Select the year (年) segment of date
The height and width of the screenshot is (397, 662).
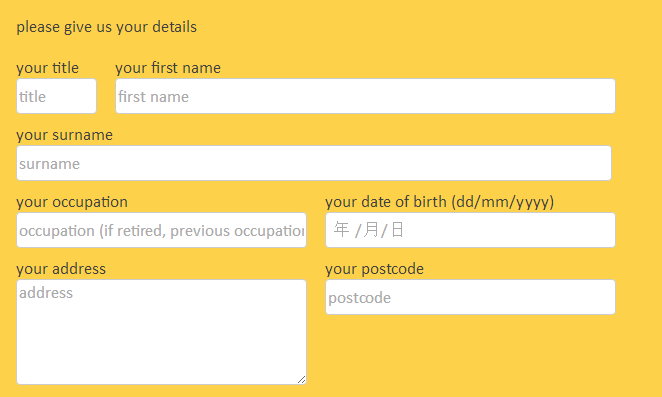[341, 230]
